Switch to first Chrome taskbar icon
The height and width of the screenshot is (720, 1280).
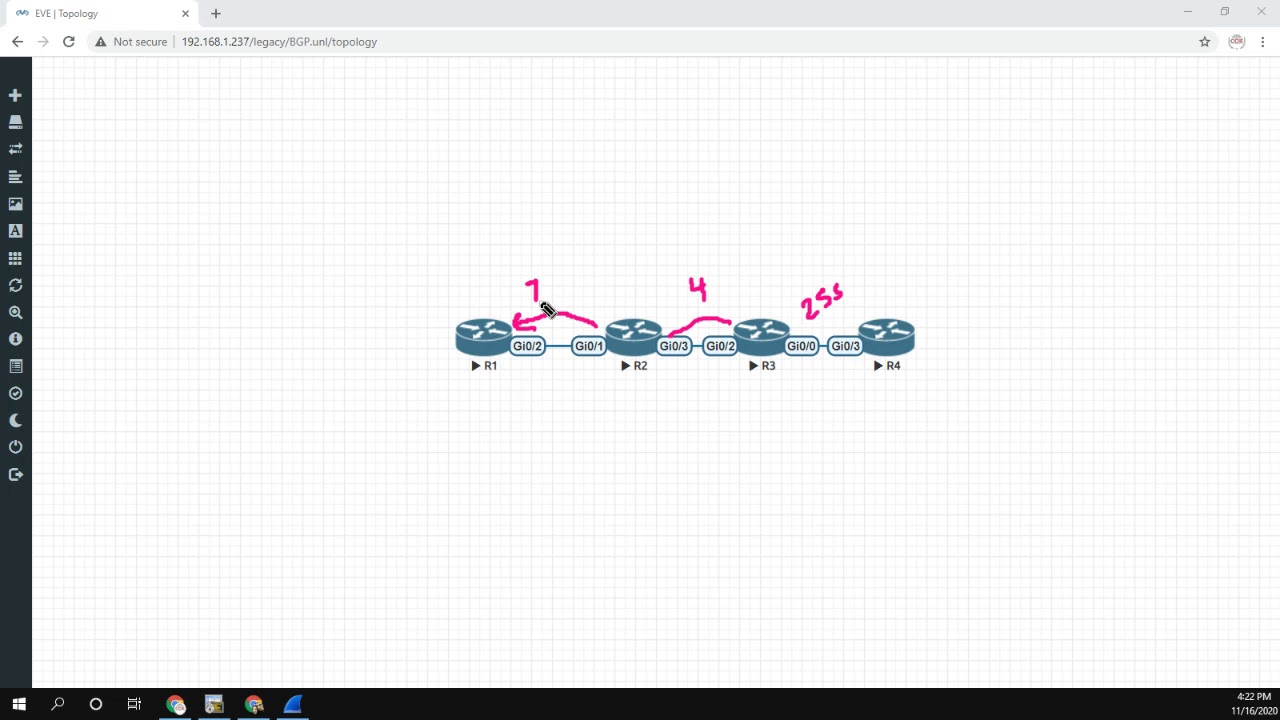[176, 704]
